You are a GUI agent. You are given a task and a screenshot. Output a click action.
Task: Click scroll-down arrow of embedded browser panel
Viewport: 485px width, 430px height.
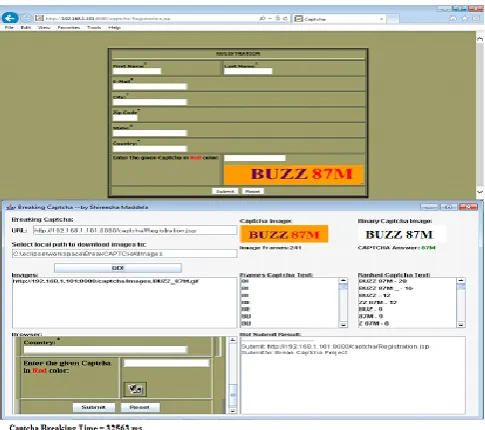click(x=233, y=411)
